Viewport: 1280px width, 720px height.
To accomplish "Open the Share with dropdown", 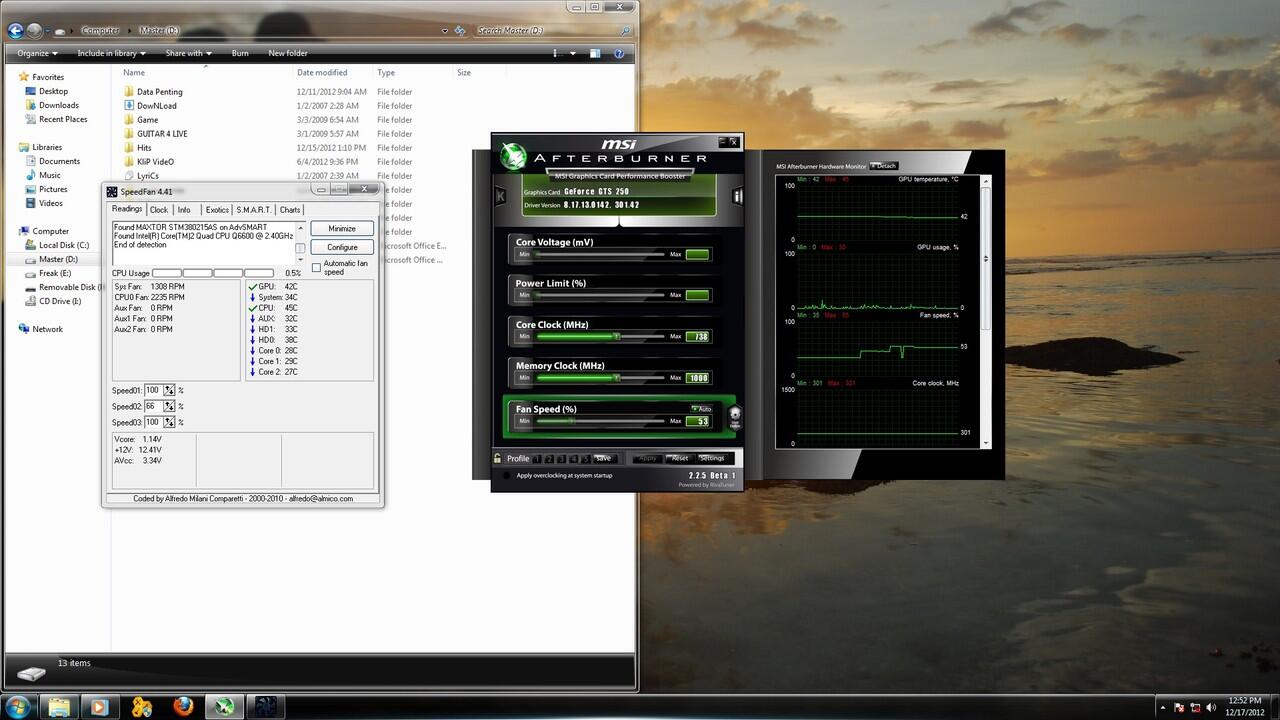I will point(188,53).
